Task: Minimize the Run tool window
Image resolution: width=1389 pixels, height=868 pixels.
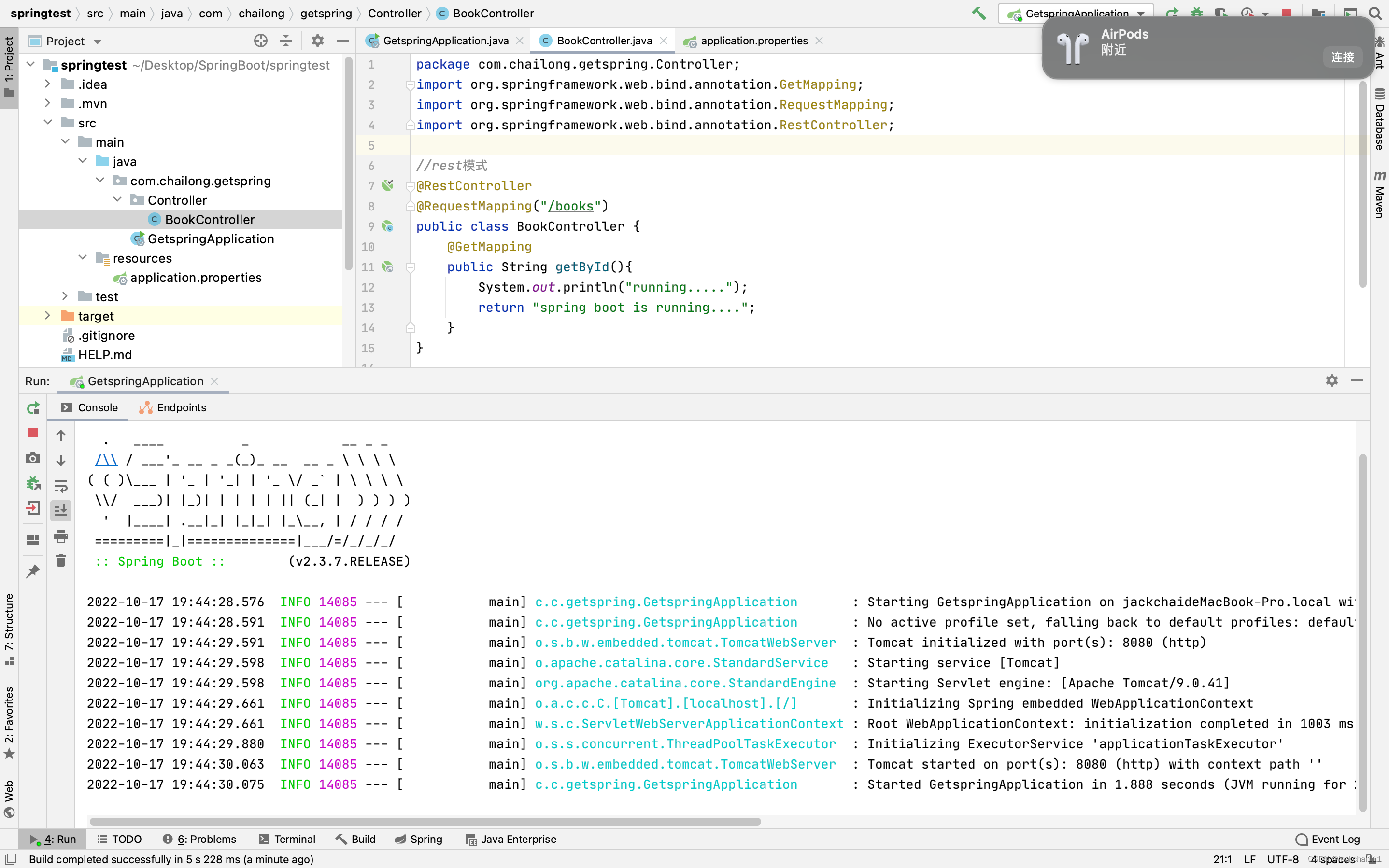Action: (x=1357, y=380)
